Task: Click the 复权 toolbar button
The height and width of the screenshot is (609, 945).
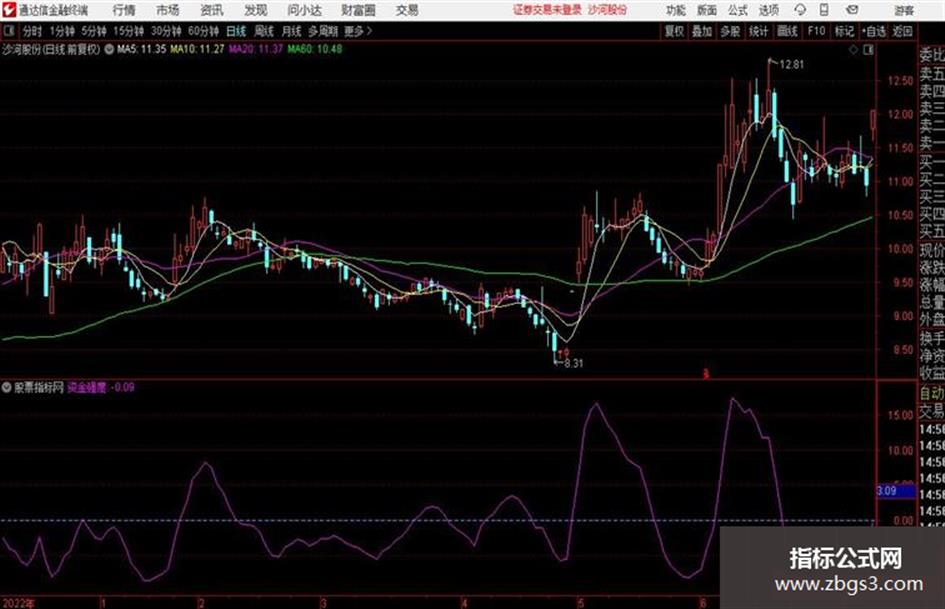Action: (674, 31)
